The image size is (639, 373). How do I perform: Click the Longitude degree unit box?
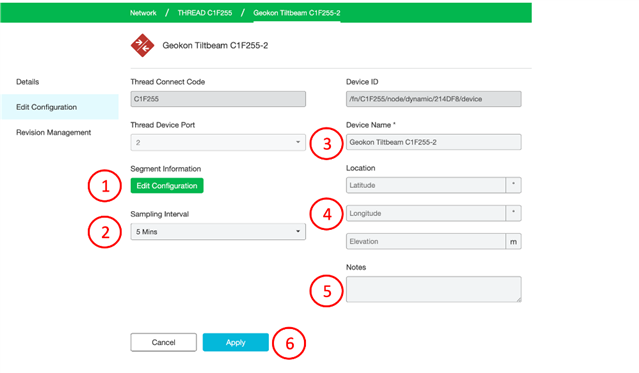(x=513, y=213)
